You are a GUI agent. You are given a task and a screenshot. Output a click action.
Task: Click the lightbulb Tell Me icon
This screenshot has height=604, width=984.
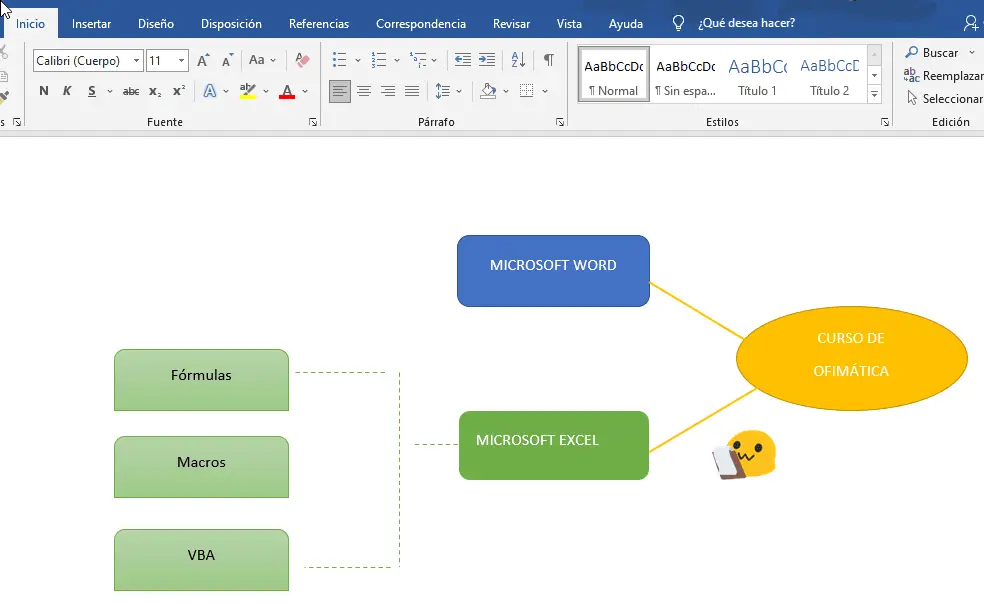678,23
